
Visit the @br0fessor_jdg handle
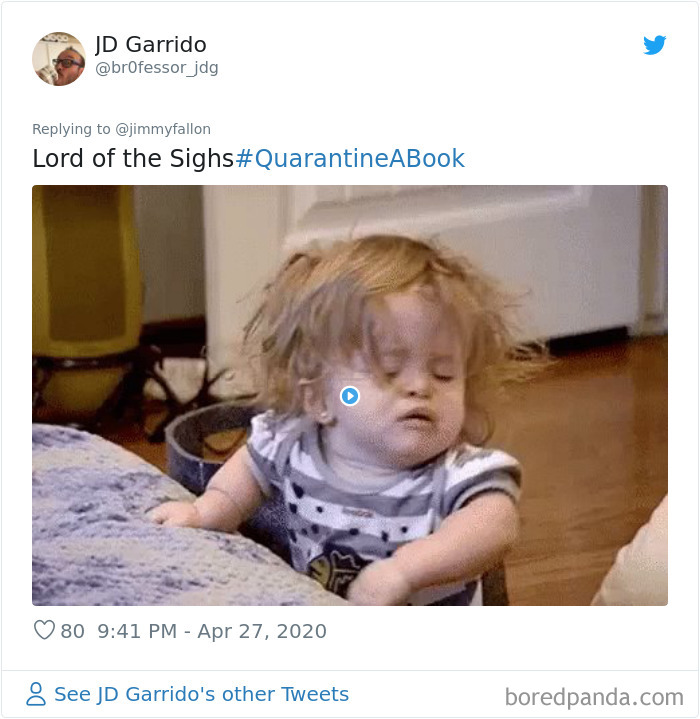(157, 68)
